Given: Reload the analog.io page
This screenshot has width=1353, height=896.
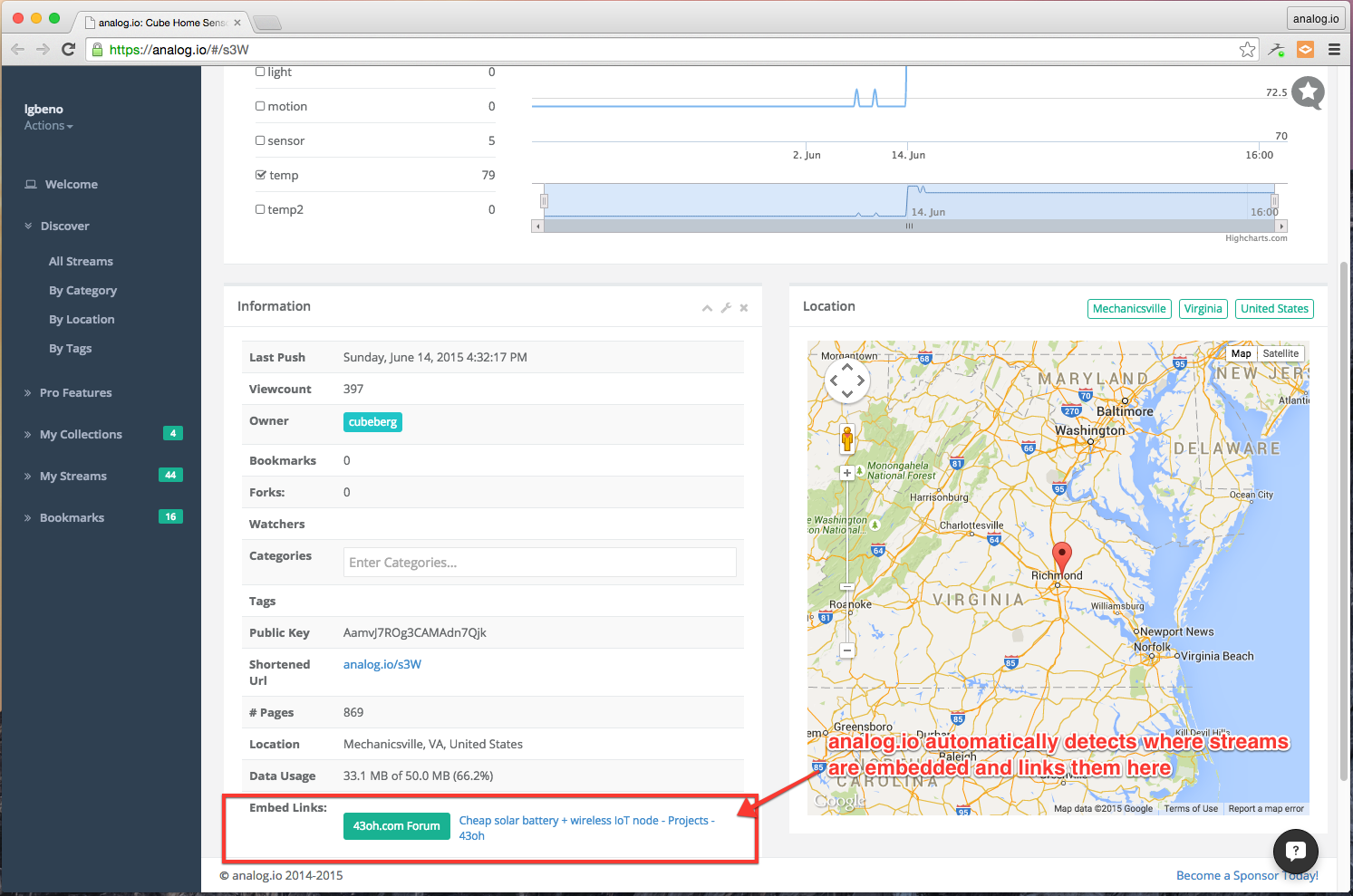Looking at the screenshot, I should tap(68, 49).
